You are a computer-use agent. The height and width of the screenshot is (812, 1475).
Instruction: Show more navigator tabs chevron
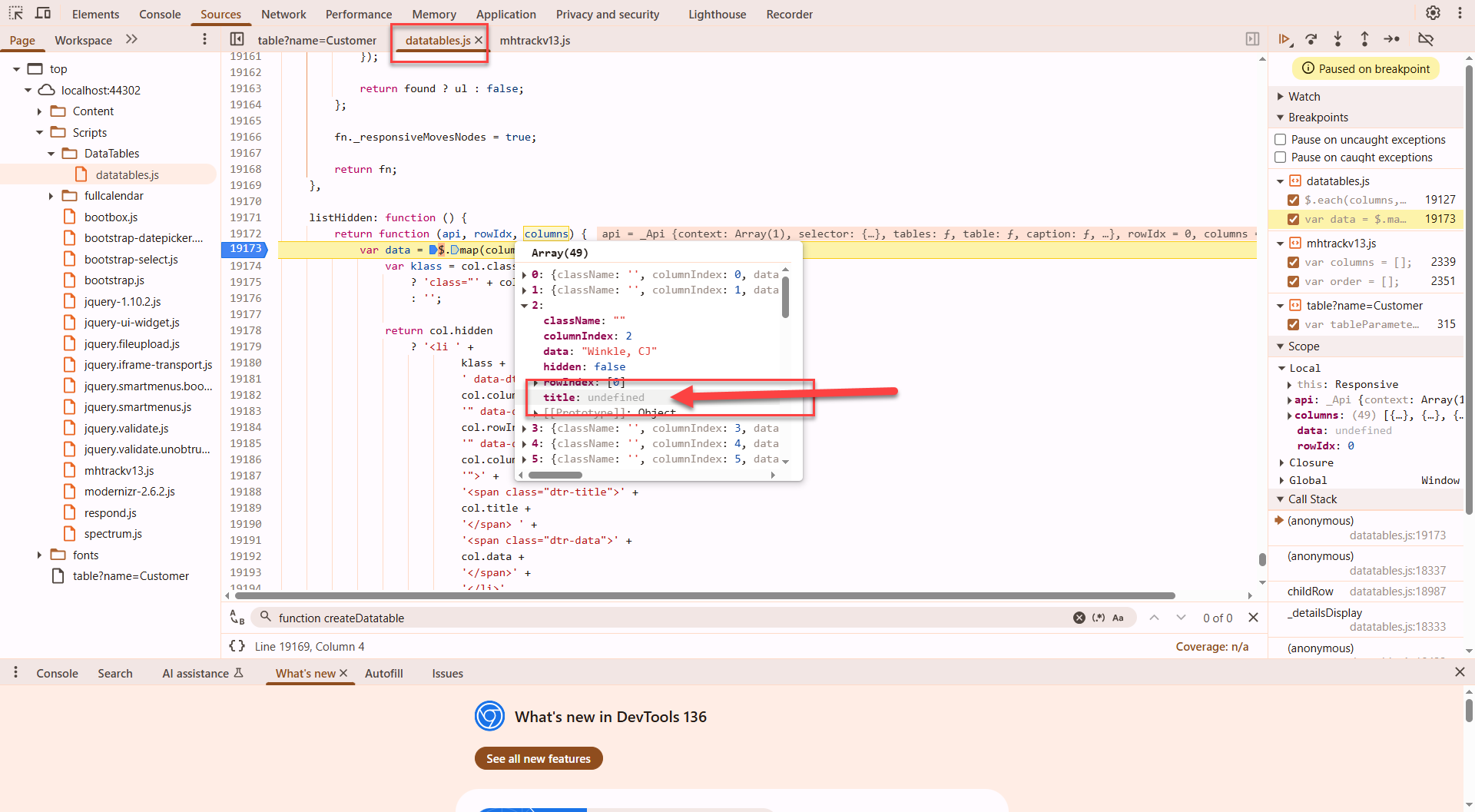tap(131, 39)
